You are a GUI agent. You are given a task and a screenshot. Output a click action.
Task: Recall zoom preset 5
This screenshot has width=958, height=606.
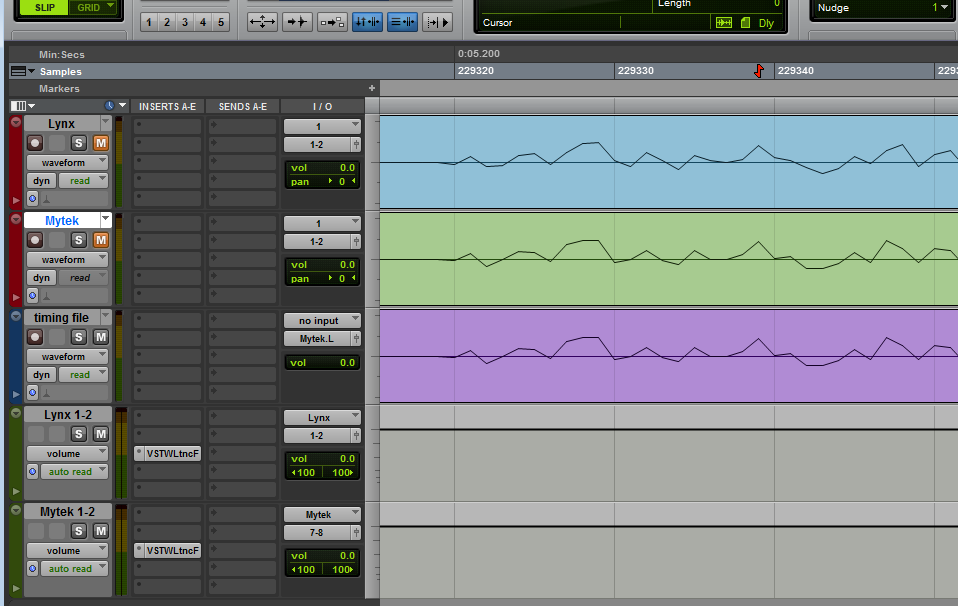[x=221, y=23]
